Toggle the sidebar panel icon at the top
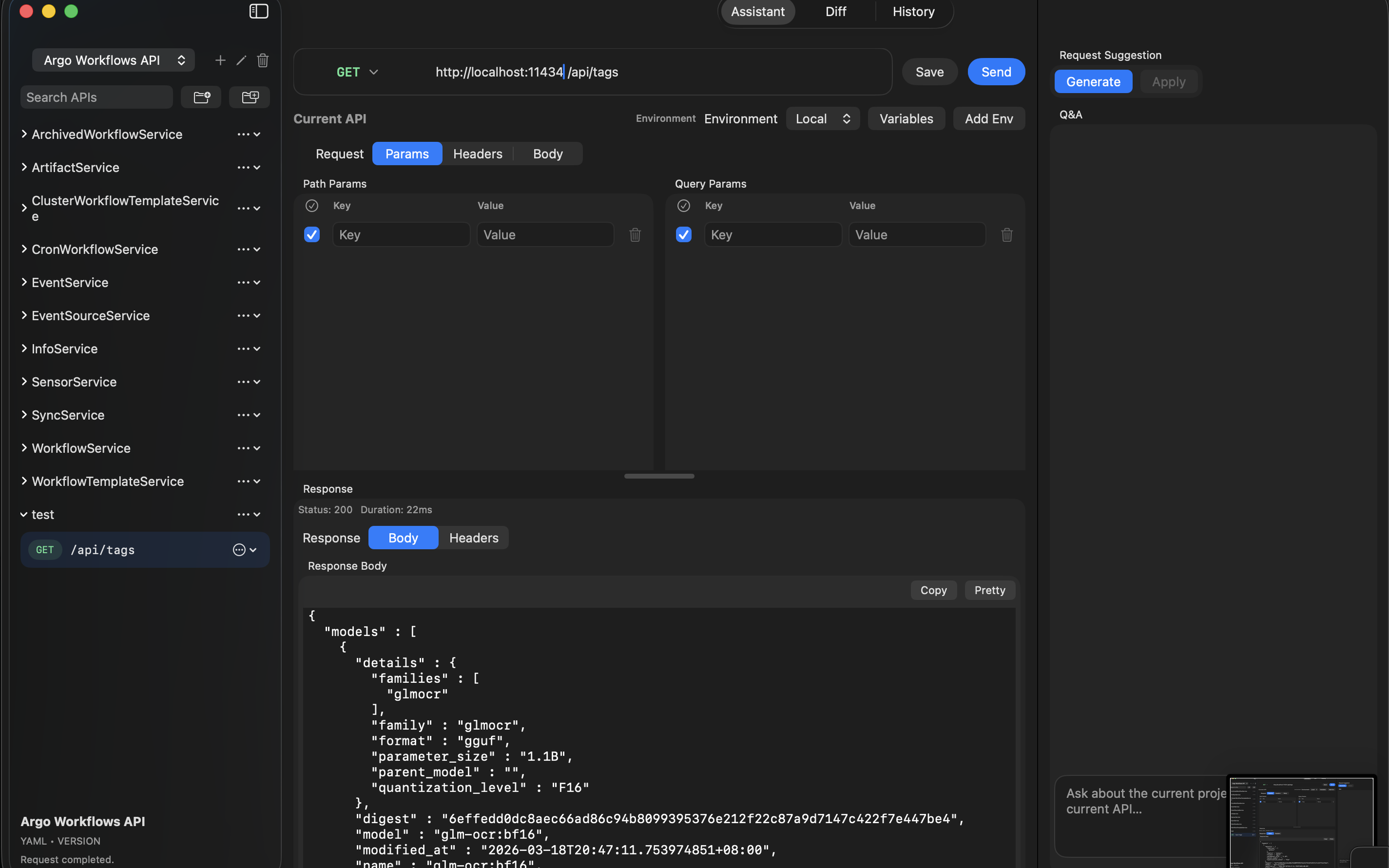The height and width of the screenshot is (868, 1389). click(x=259, y=11)
